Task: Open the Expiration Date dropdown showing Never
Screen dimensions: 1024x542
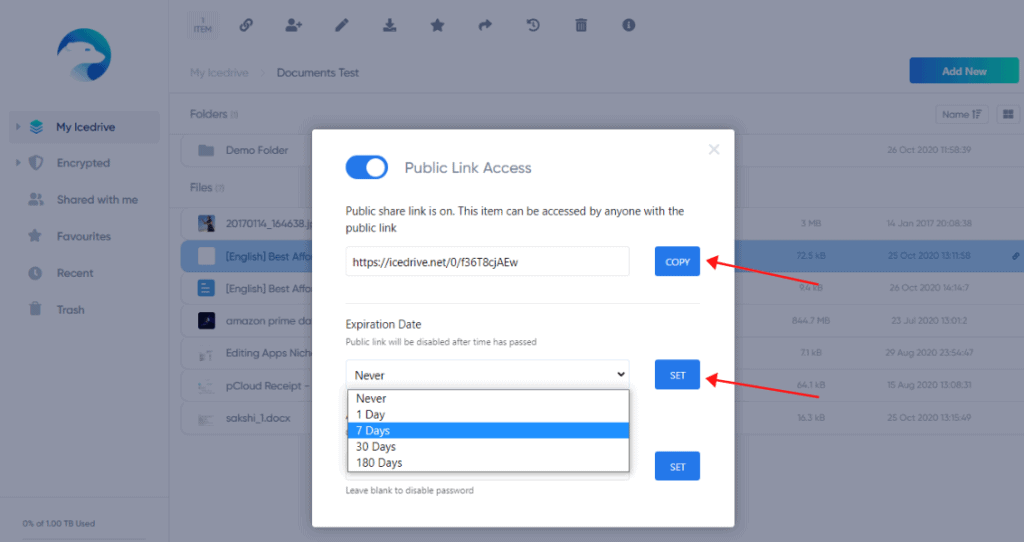Action: coord(487,375)
